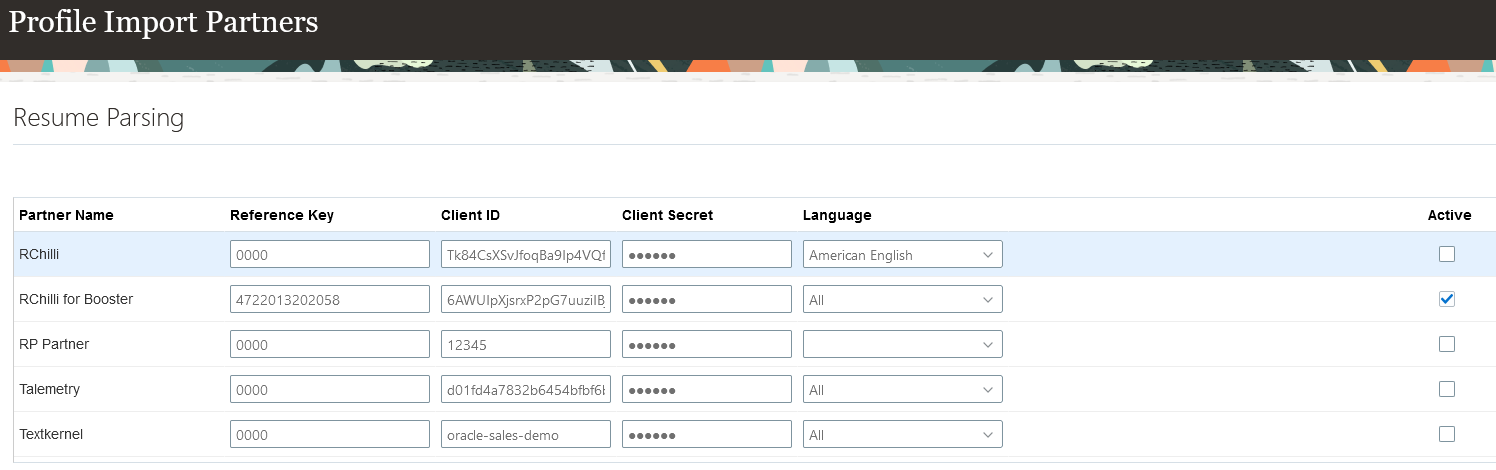Screen dimensions: 1496x470
Task: Click RChilli Client Secret field
Action: [x=707, y=254]
